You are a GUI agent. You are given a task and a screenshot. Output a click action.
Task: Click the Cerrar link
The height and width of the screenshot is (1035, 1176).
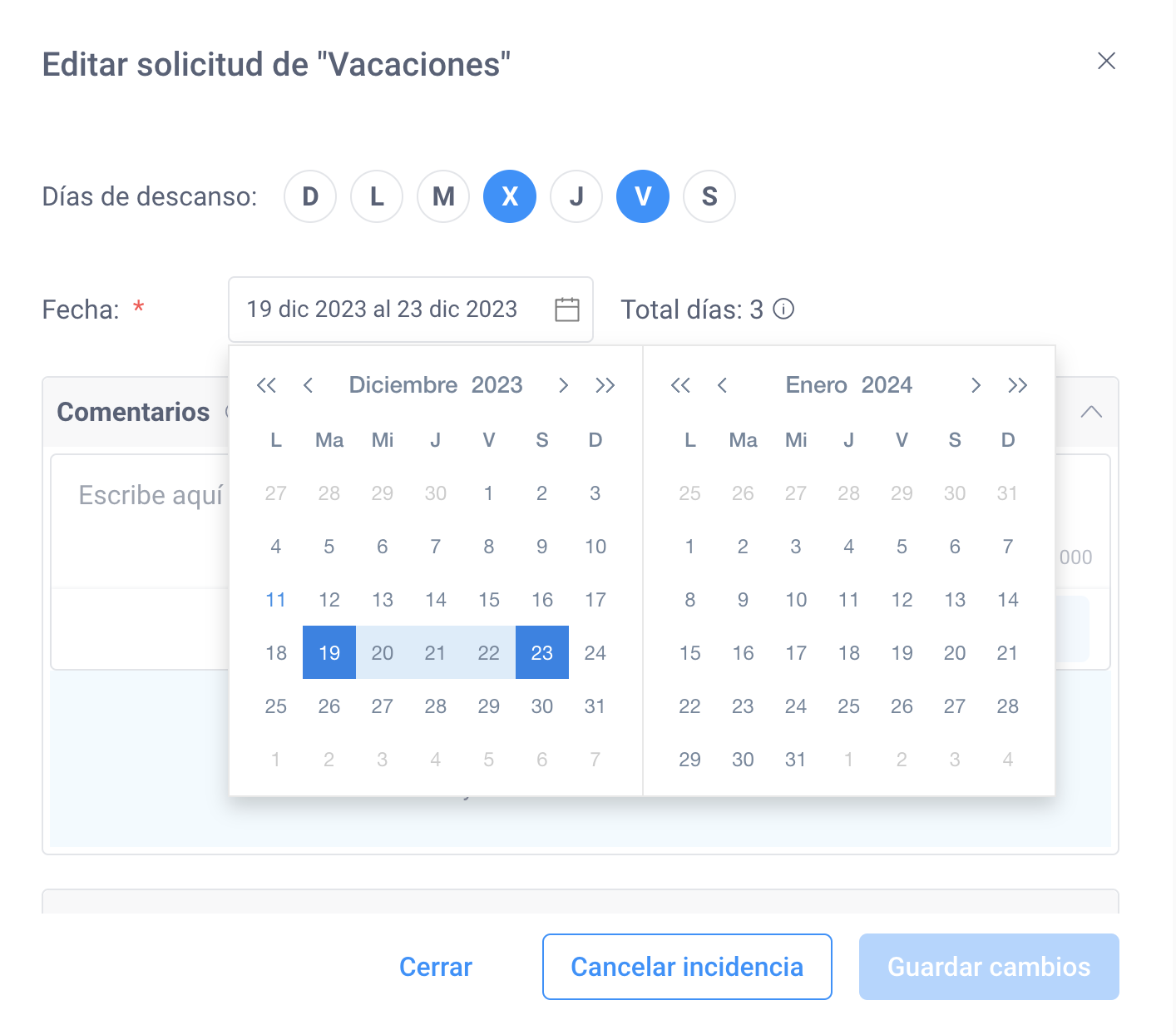pyautogui.click(x=436, y=967)
